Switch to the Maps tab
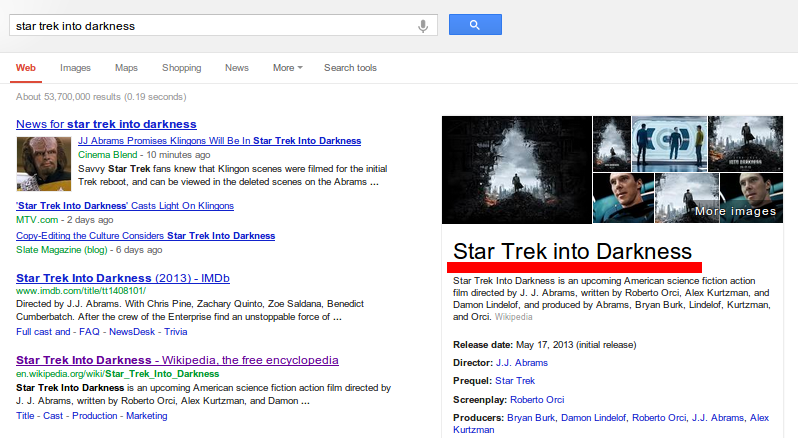798x438 pixels. pos(126,68)
